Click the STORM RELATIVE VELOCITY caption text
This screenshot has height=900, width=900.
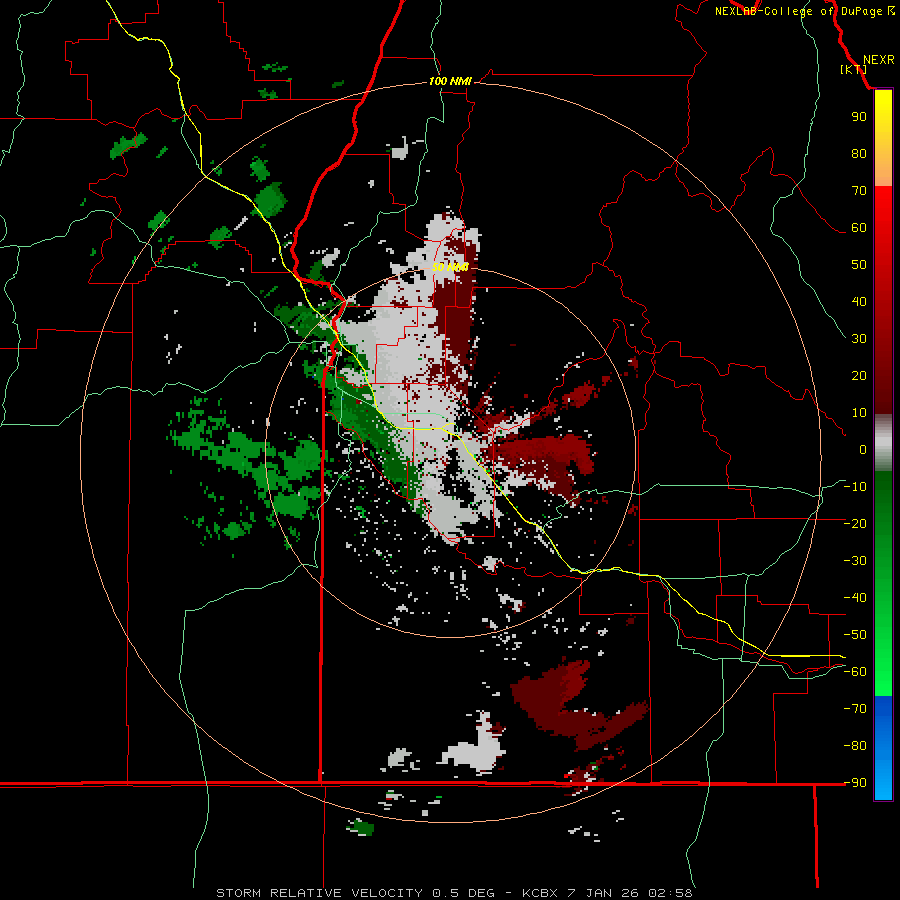[x=320, y=893]
